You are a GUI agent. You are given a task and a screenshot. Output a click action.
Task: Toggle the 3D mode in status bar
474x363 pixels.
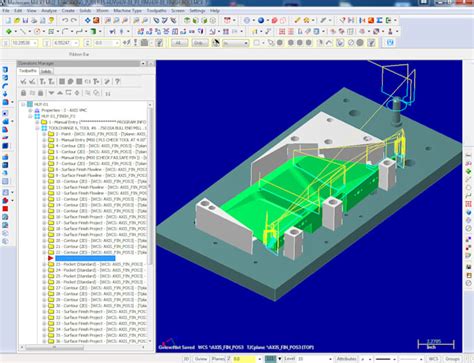click(x=186, y=359)
